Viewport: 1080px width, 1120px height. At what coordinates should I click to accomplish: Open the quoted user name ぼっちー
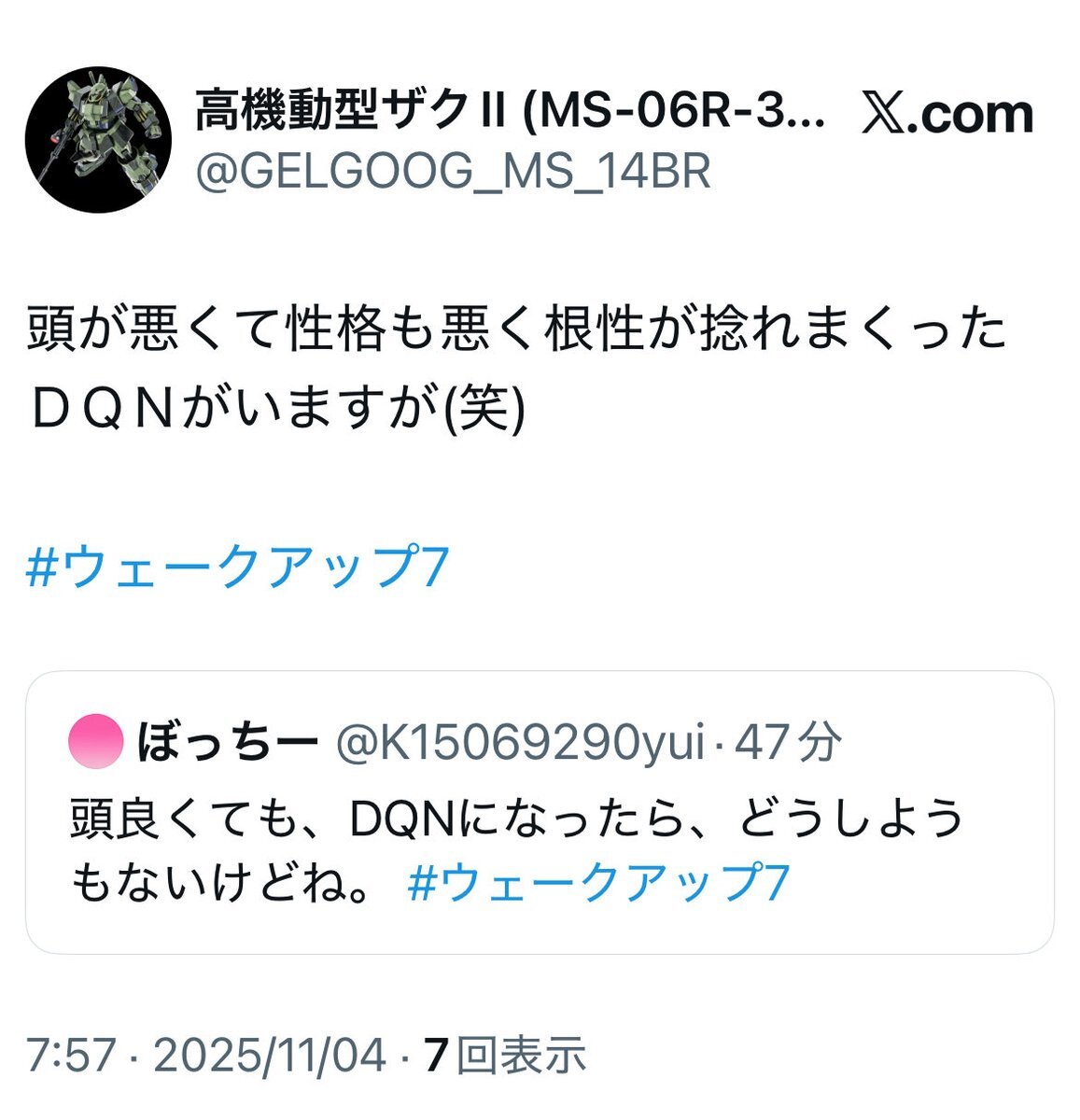228,744
